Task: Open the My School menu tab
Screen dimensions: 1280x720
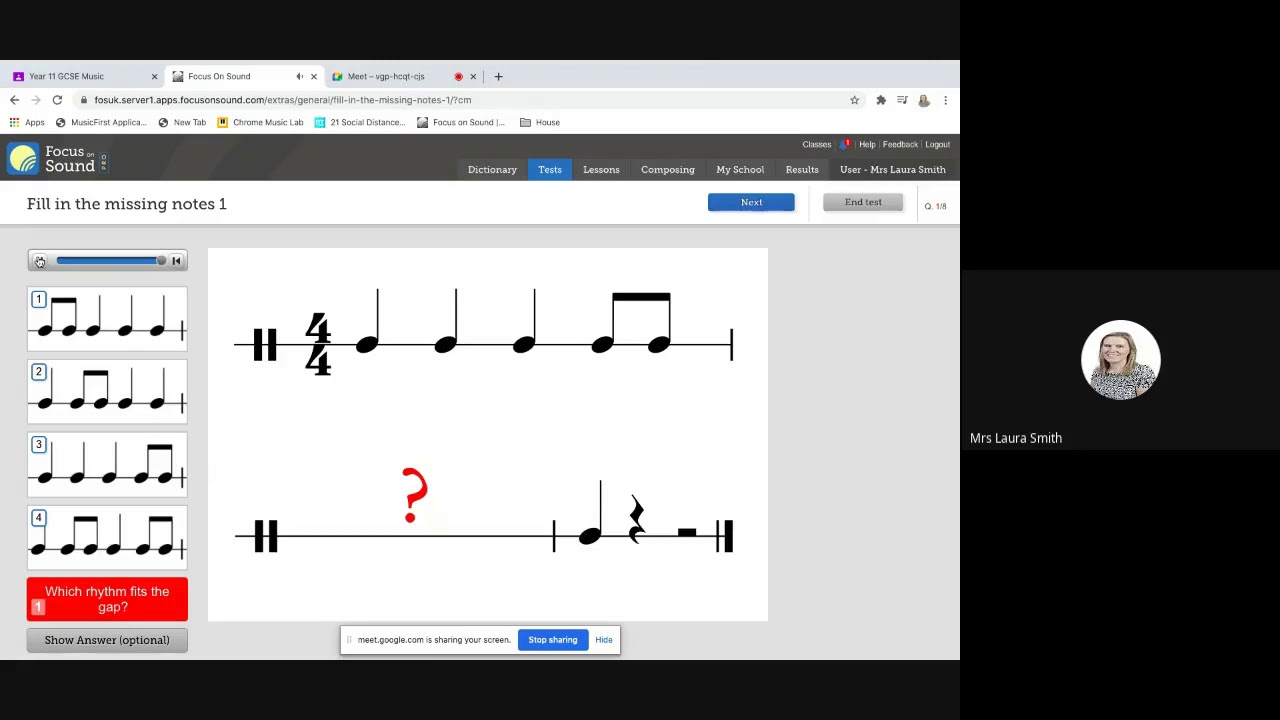Action: [x=740, y=170]
